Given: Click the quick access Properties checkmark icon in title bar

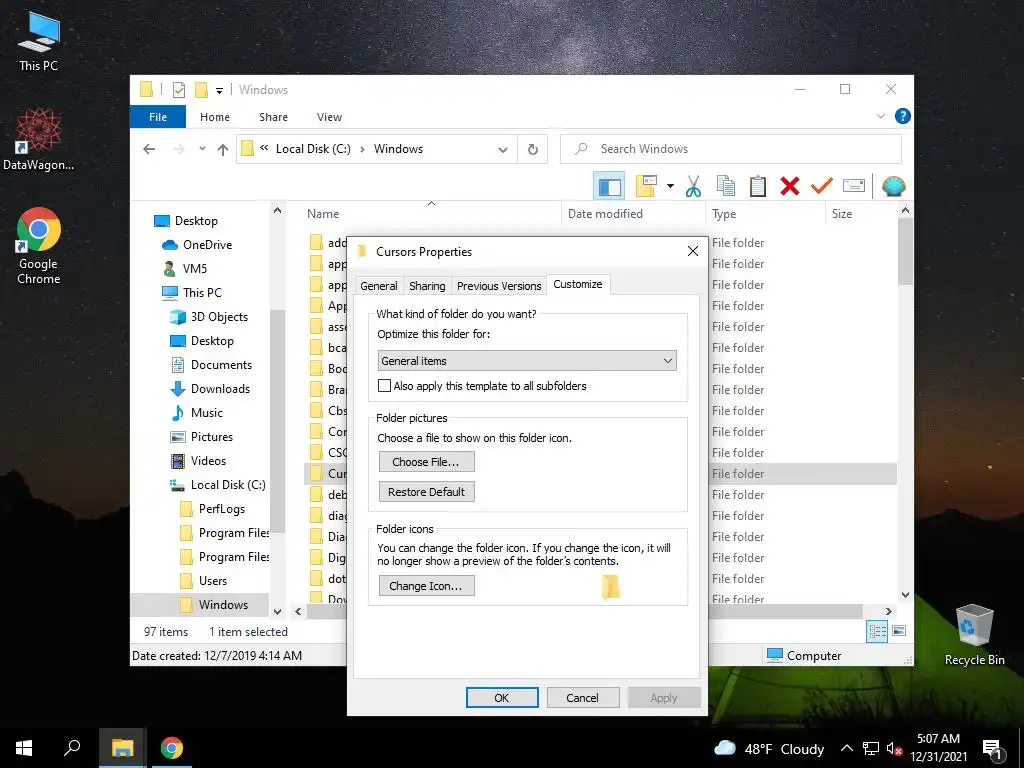Looking at the screenshot, I should [178, 90].
